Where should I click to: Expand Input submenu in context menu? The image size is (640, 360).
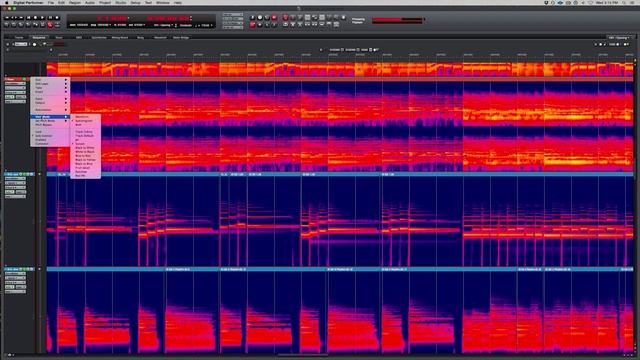coord(50,99)
